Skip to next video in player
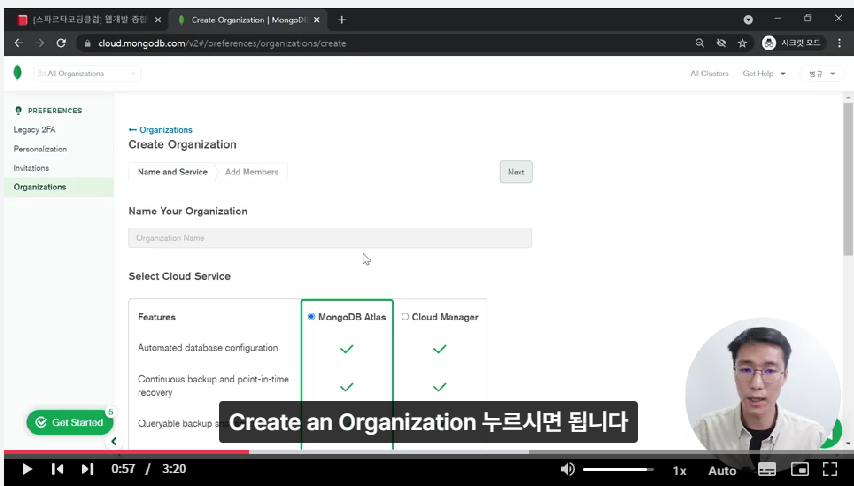The image size is (854, 486). tap(87, 469)
